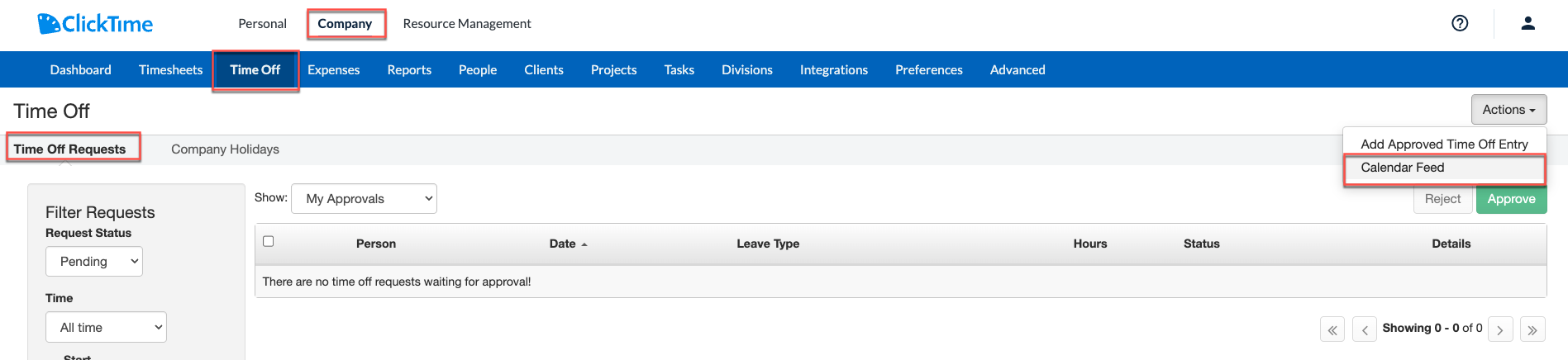Choose Add Approved Time Off Entry

point(1444,144)
